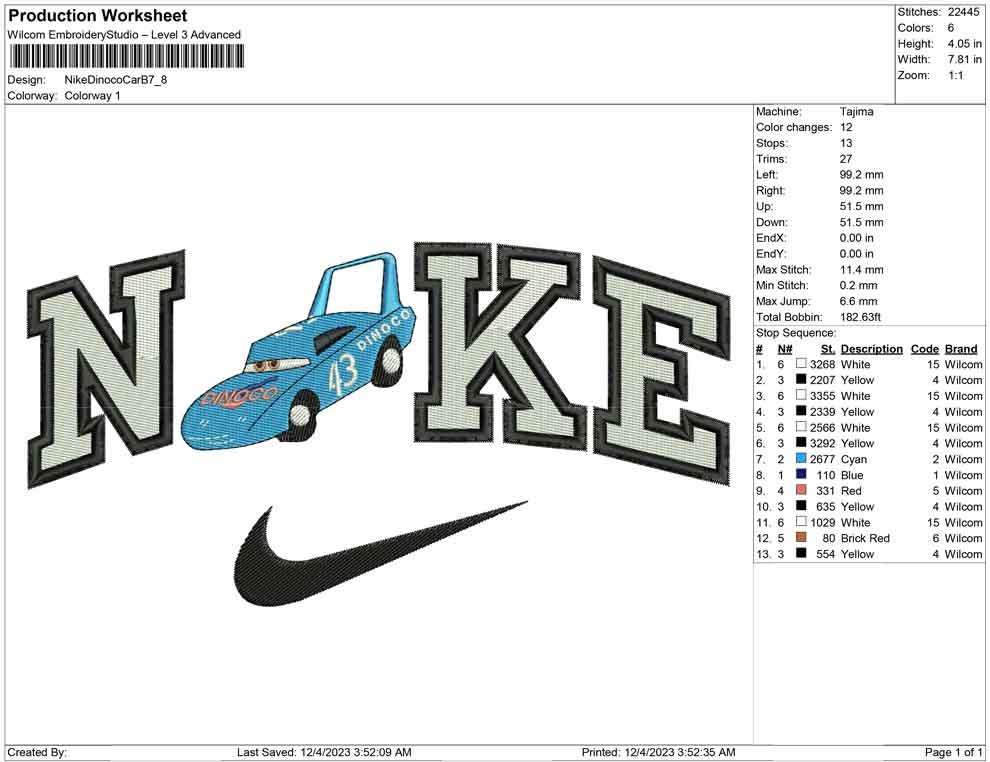Click the Stop Sequence heading
Image resolution: width=990 pixels, height=762 pixels.
point(796,332)
